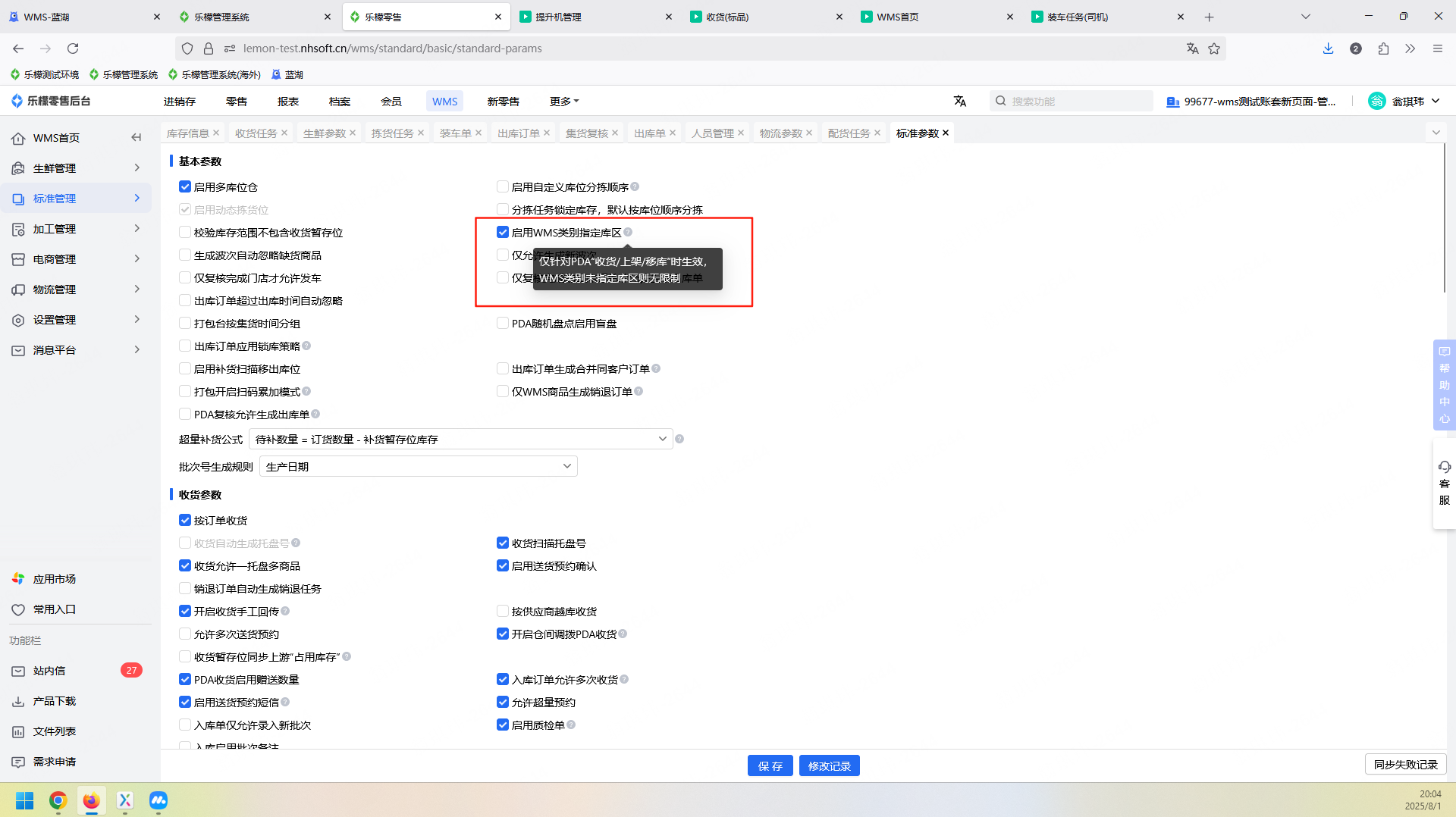
Task: Open the 超量补货公式 dropdown
Action: 461,439
